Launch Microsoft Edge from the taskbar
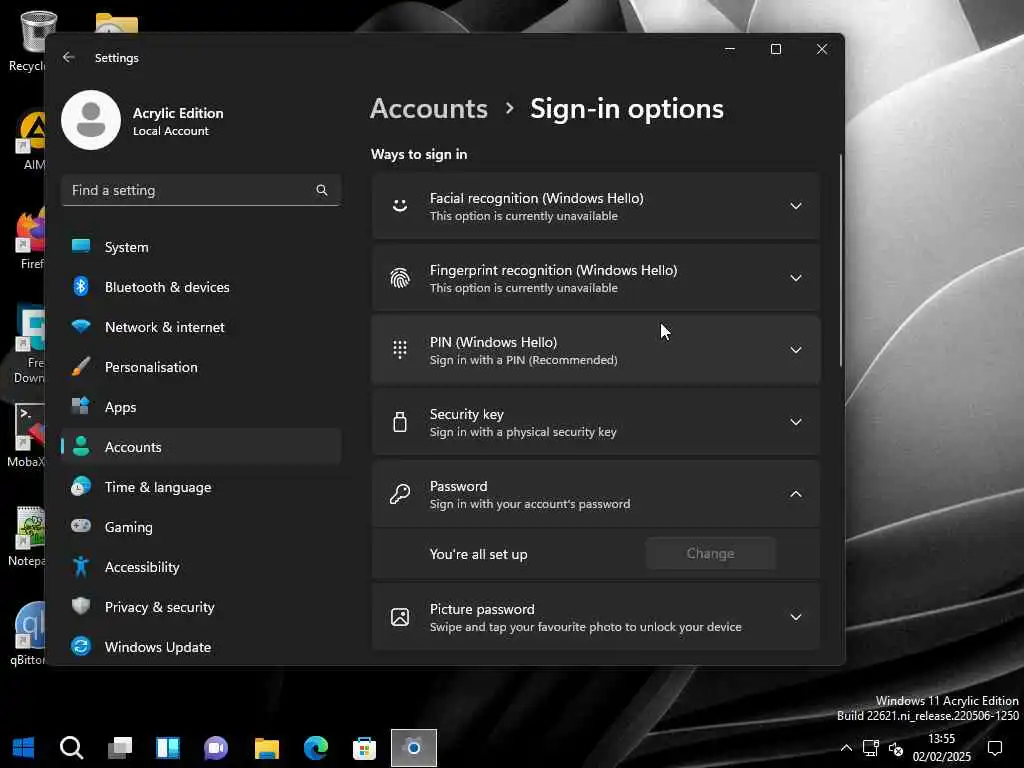Screen dimensions: 1024x768 (316, 748)
